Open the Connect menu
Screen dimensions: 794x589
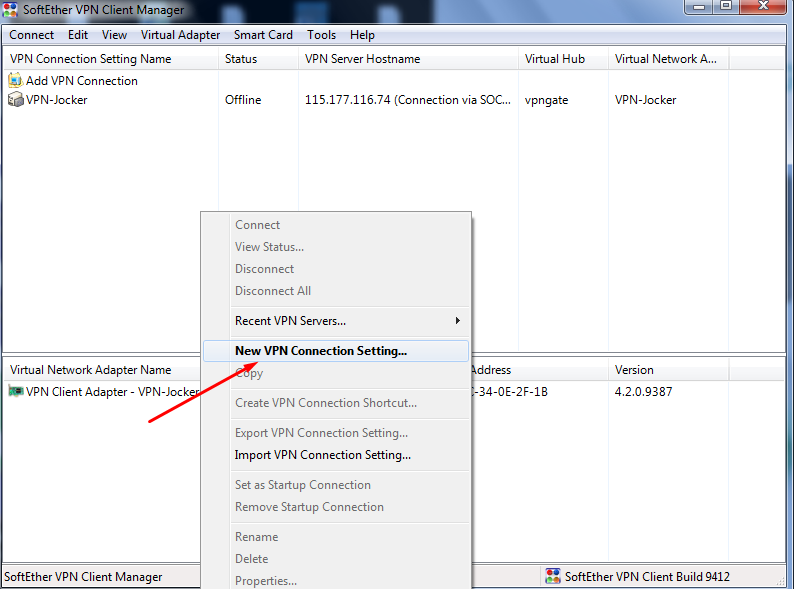pyautogui.click(x=31, y=35)
